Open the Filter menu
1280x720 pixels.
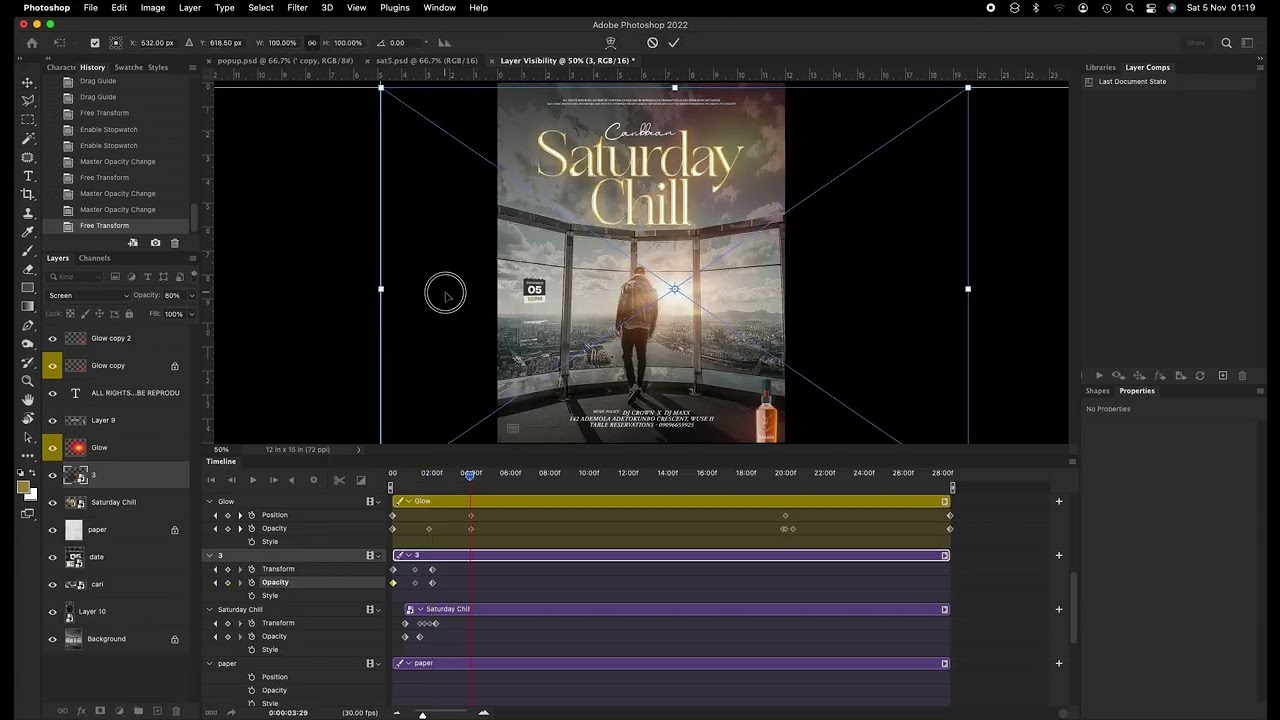pyautogui.click(x=297, y=8)
